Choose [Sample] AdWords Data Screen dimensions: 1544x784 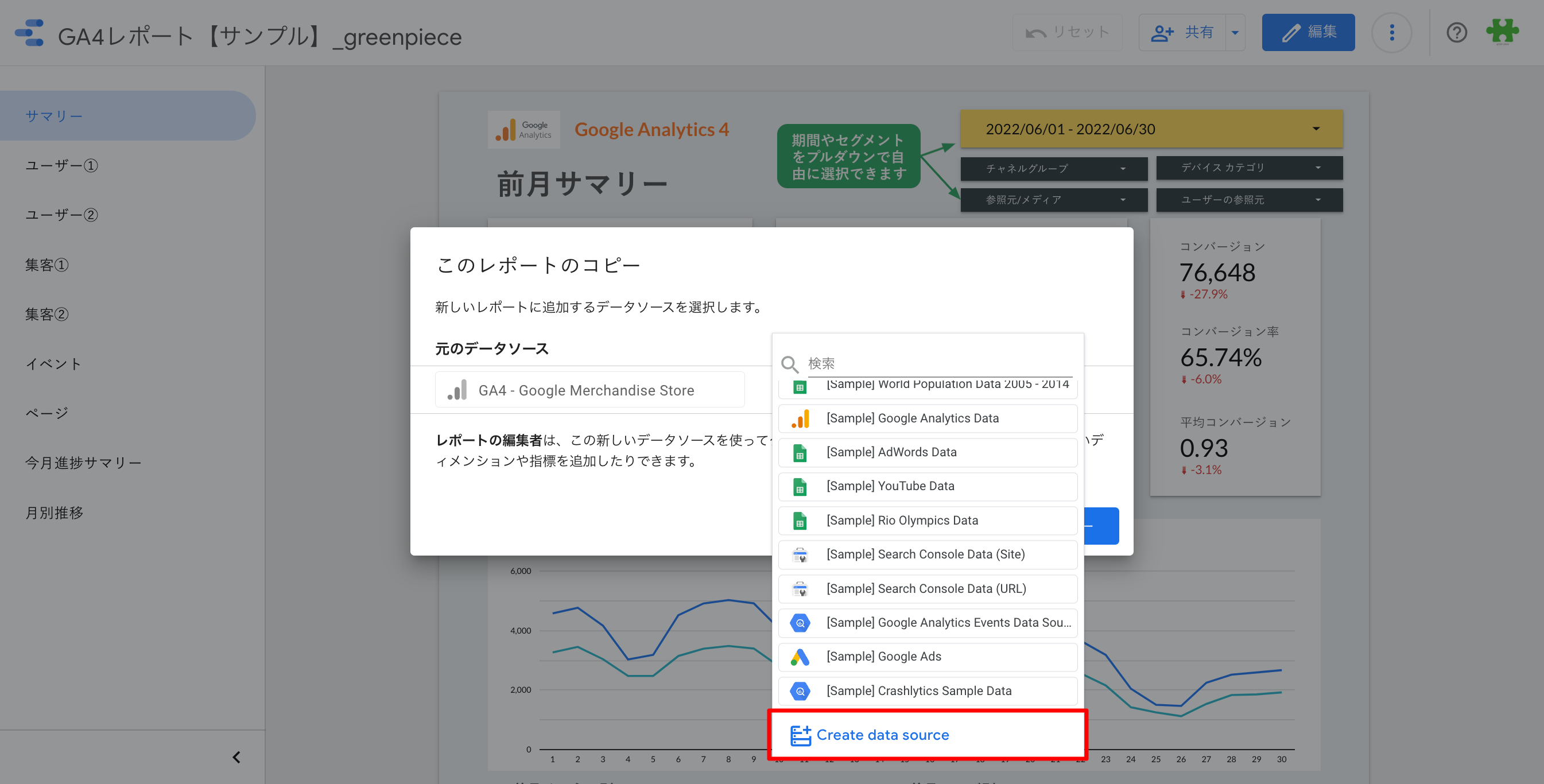927,452
